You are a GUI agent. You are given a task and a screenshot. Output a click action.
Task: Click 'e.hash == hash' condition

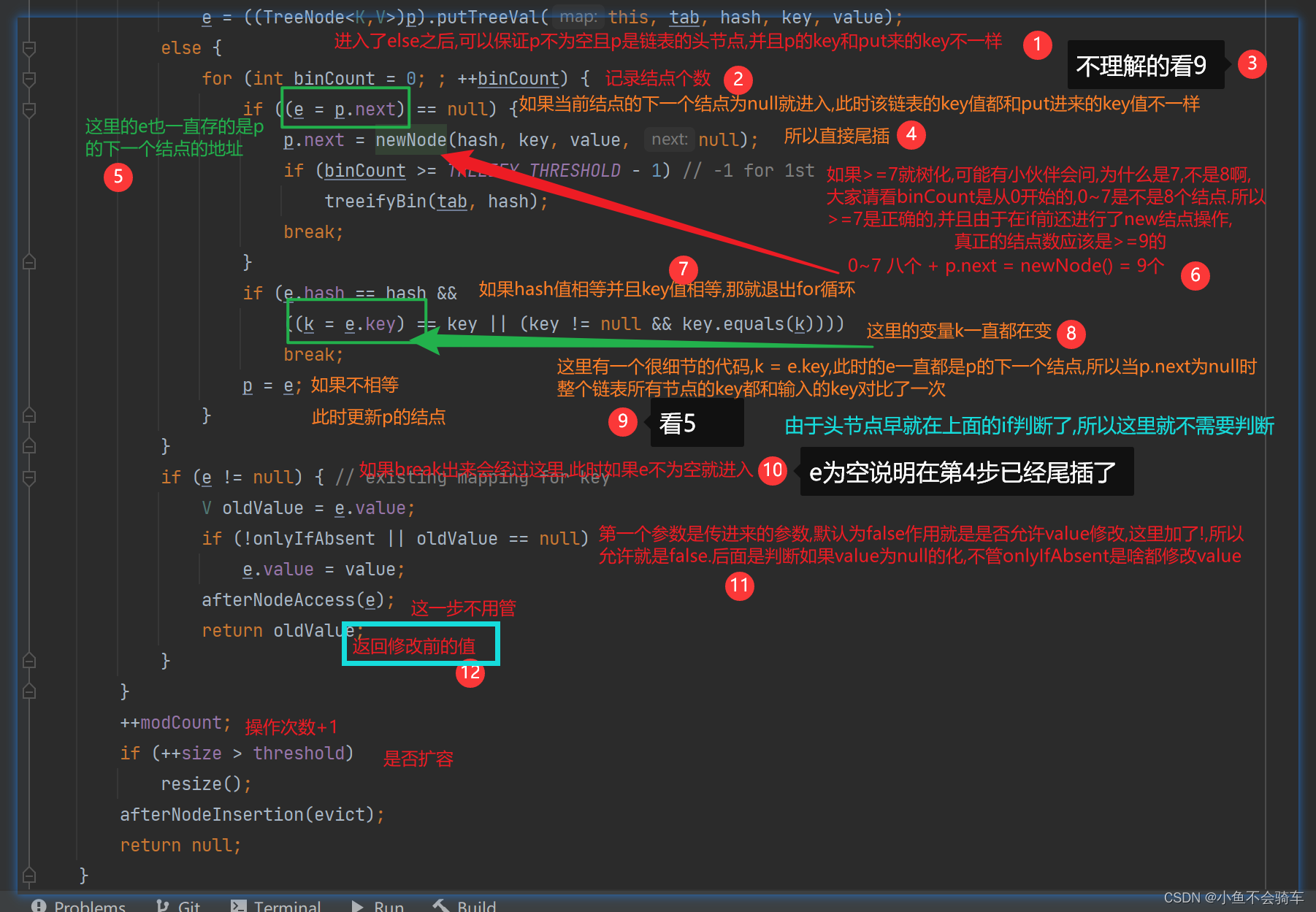click(354, 294)
